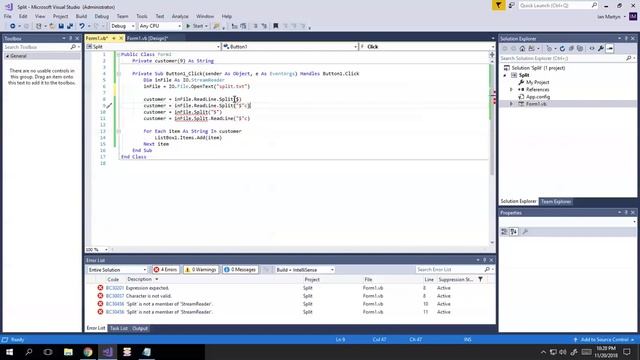The height and width of the screenshot is (360, 640).
Task: Click the bookmark toolbar icon
Action: pyautogui.click(x=276, y=26)
